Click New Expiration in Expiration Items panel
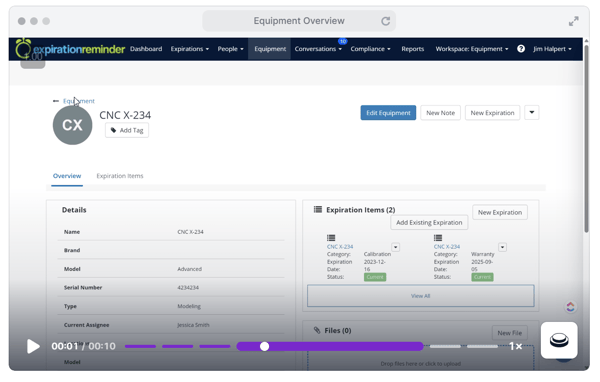 [x=500, y=212]
